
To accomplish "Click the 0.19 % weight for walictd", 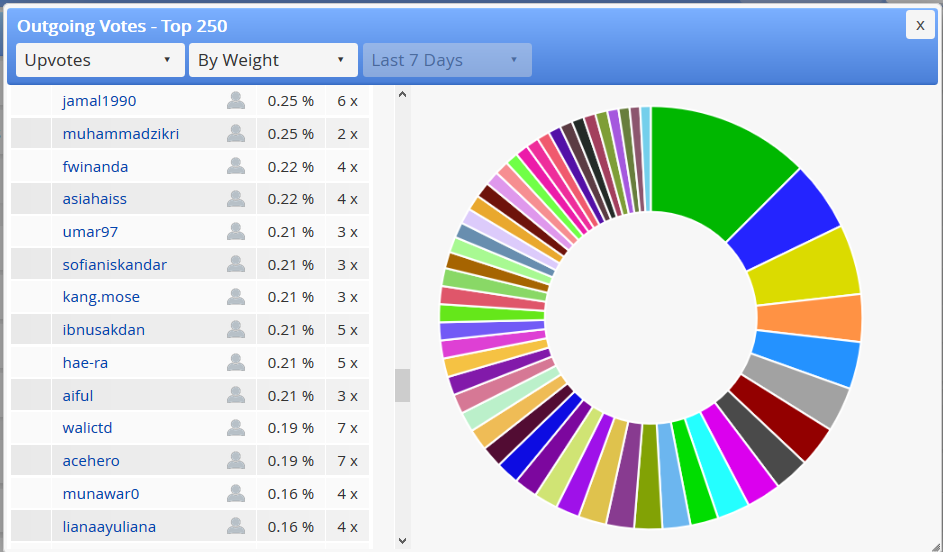I will pyautogui.click(x=290, y=428).
